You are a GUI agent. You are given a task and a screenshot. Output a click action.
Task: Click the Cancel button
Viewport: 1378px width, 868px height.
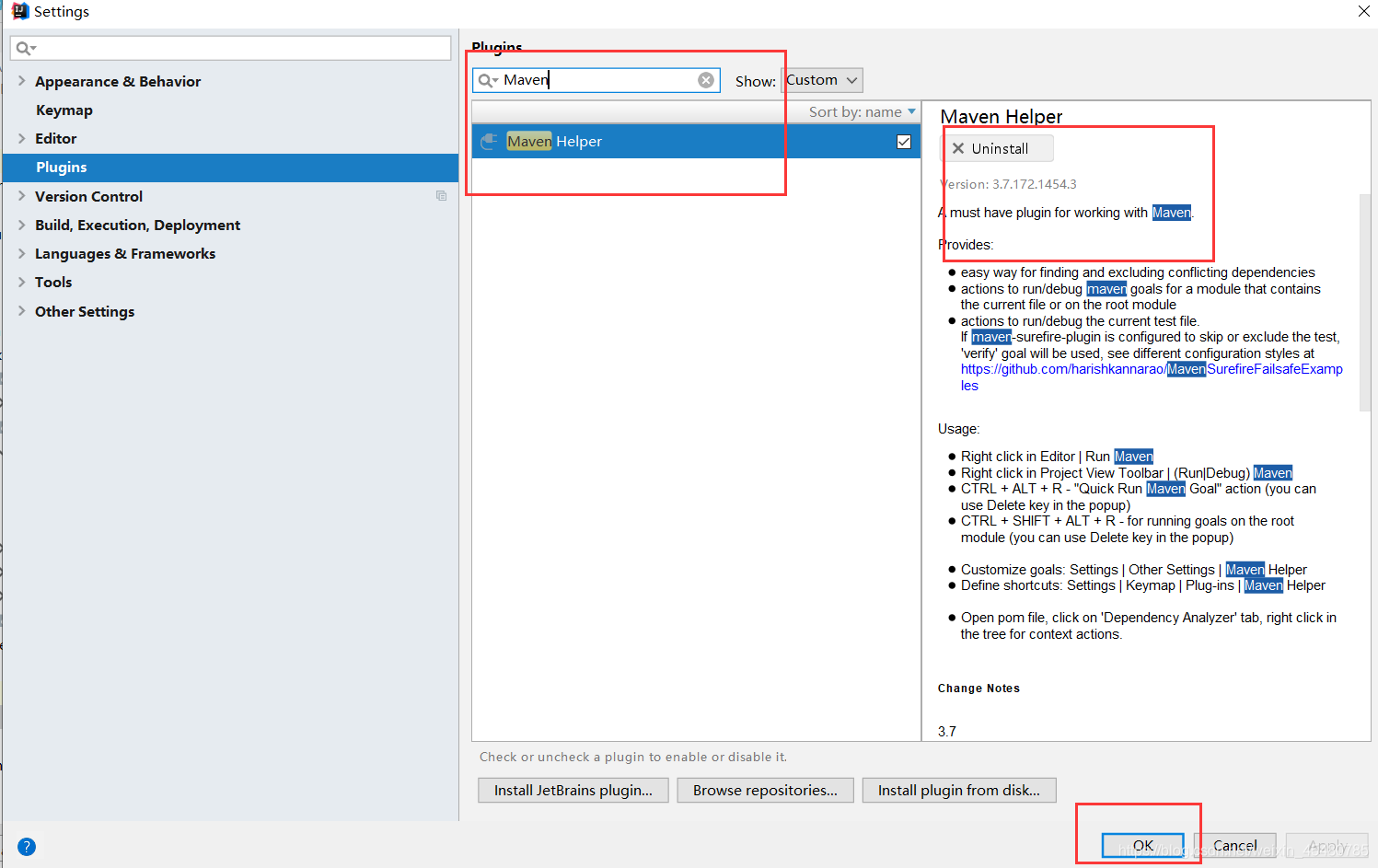pyautogui.click(x=1234, y=845)
